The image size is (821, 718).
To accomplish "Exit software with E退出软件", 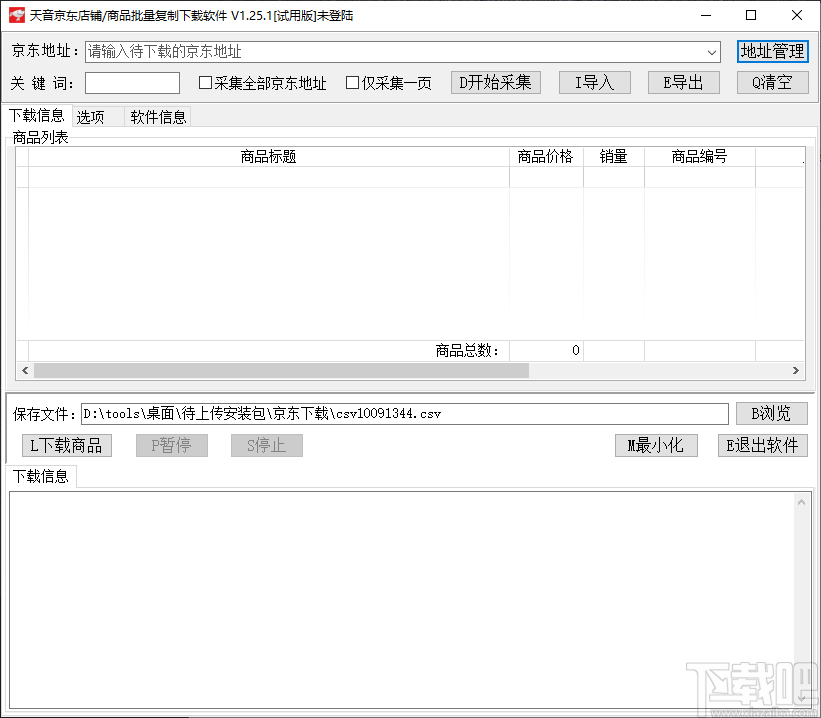I will point(762,445).
